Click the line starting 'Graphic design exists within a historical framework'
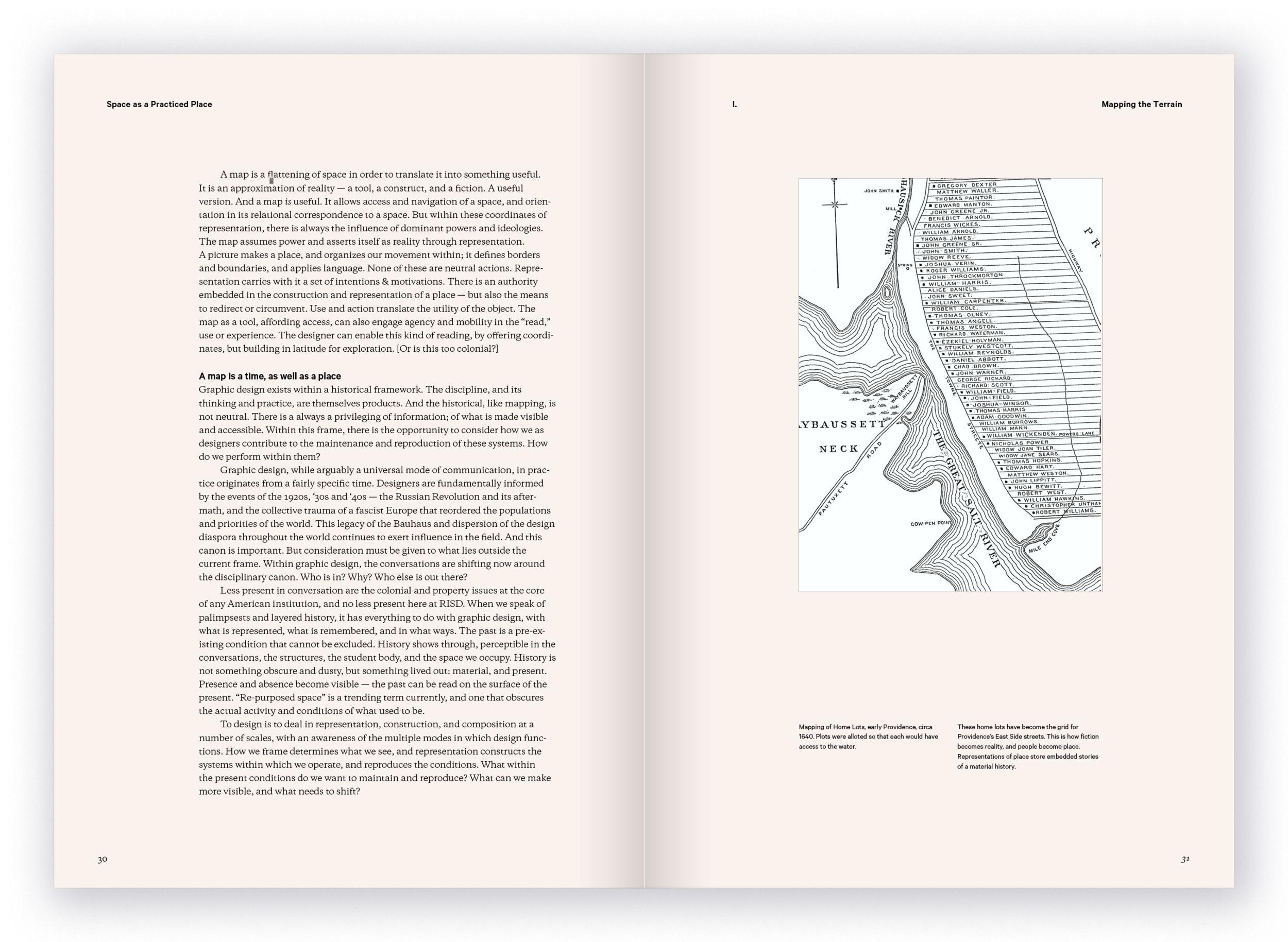 click(x=360, y=389)
